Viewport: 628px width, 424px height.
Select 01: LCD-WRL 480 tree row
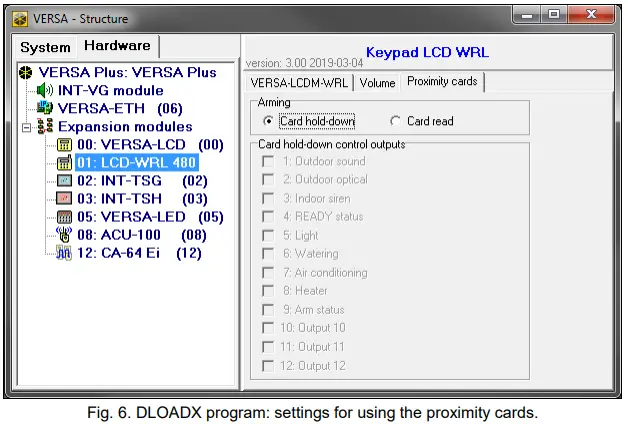point(137,163)
